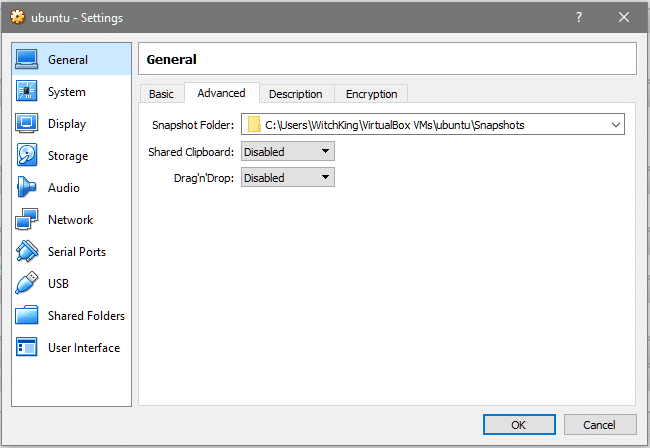Click the USB plug icon
The image size is (650, 448).
(27, 283)
